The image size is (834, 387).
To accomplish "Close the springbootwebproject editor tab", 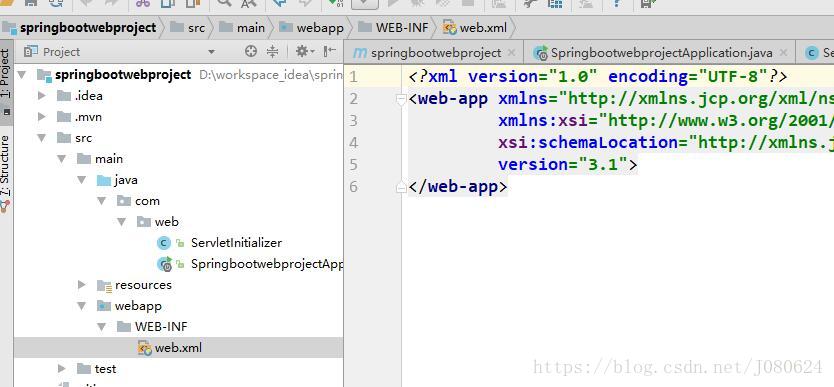I will pos(511,53).
